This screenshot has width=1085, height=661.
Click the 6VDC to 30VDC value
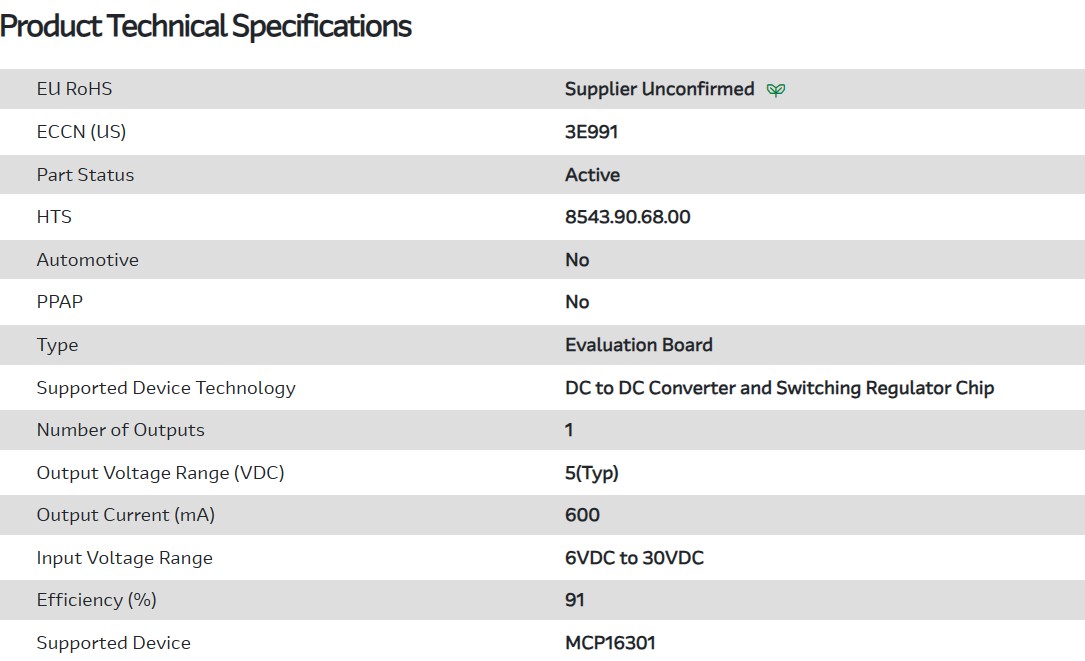coord(634,558)
